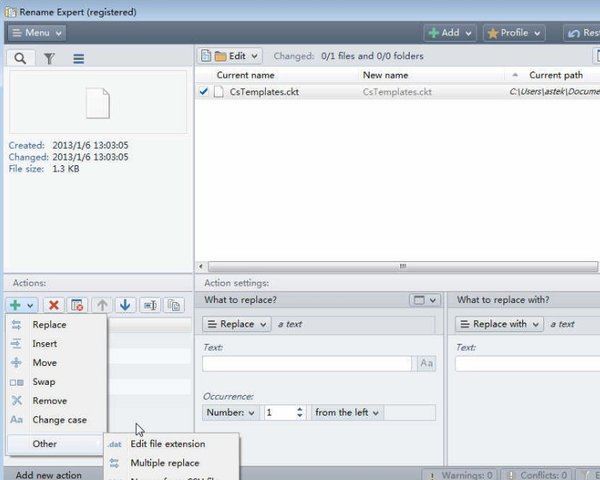Viewport: 600px width, 480px height.
Task: Click the rename action icon
Action: tap(150, 305)
